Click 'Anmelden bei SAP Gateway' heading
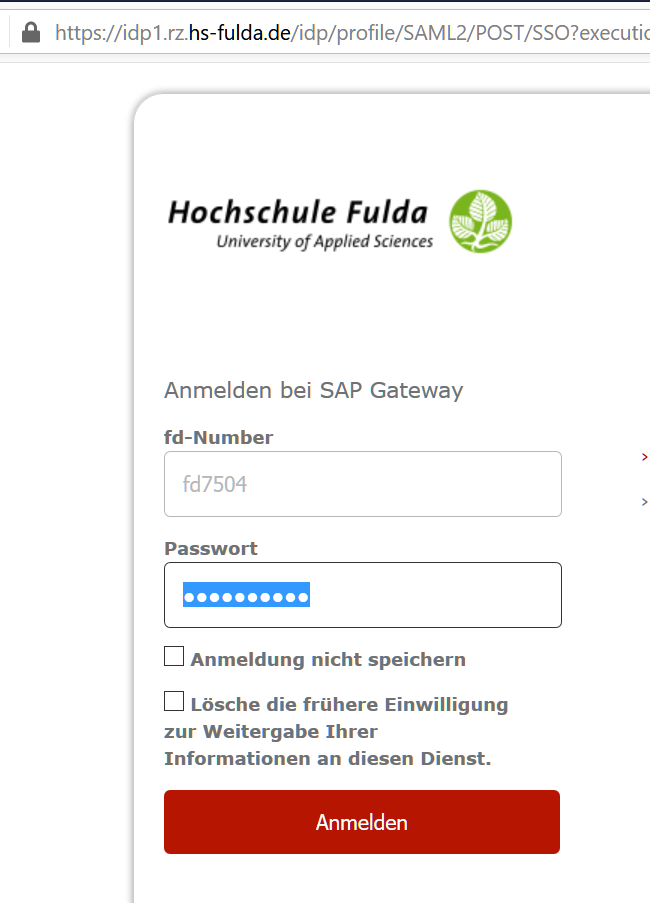Image resolution: width=650 pixels, height=903 pixels. tap(313, 390)
